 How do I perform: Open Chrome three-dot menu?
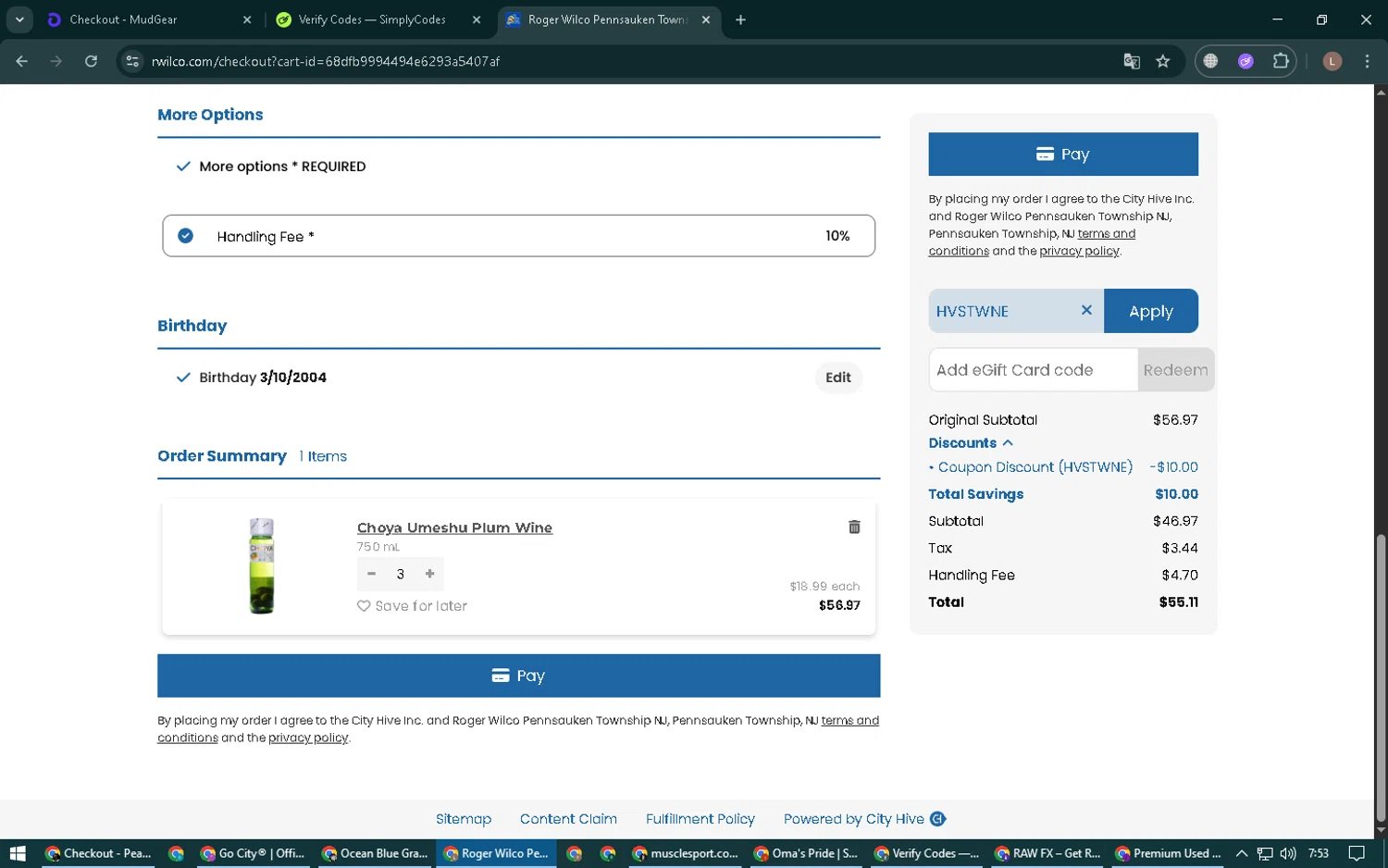pos(1368,61)
